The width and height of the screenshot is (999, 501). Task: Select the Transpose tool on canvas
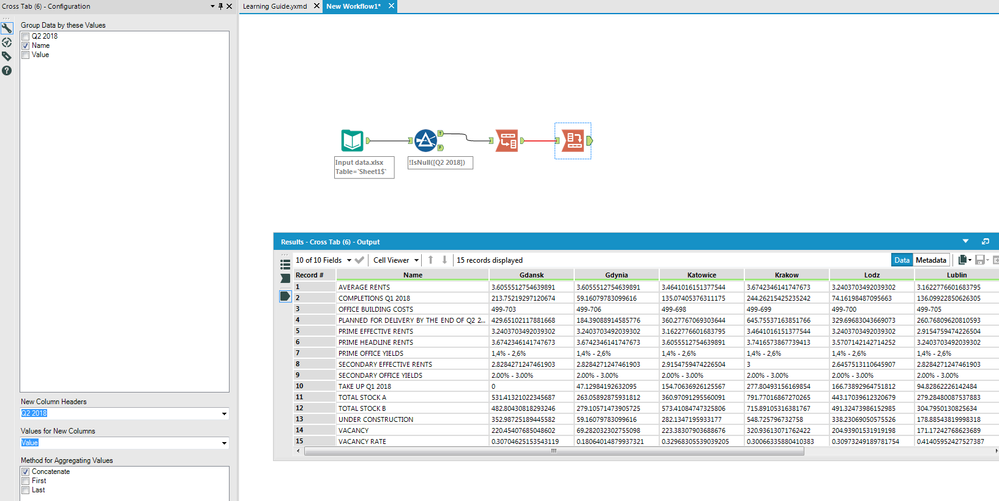(x=507, y=140)
